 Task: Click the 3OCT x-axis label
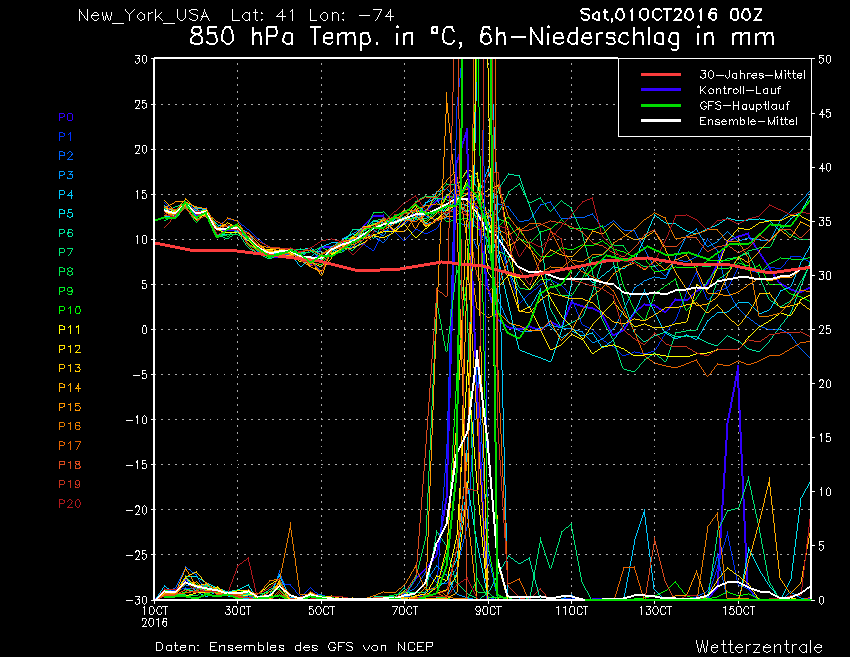(x=237, y=611)
